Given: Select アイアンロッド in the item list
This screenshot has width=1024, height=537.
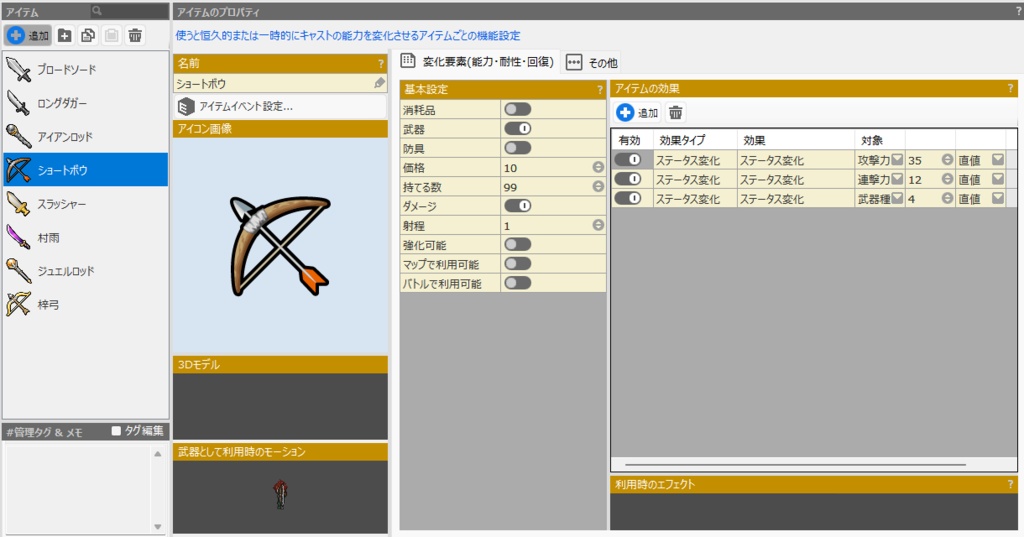Looking at the screenshot, I should [x=86, y=137].
